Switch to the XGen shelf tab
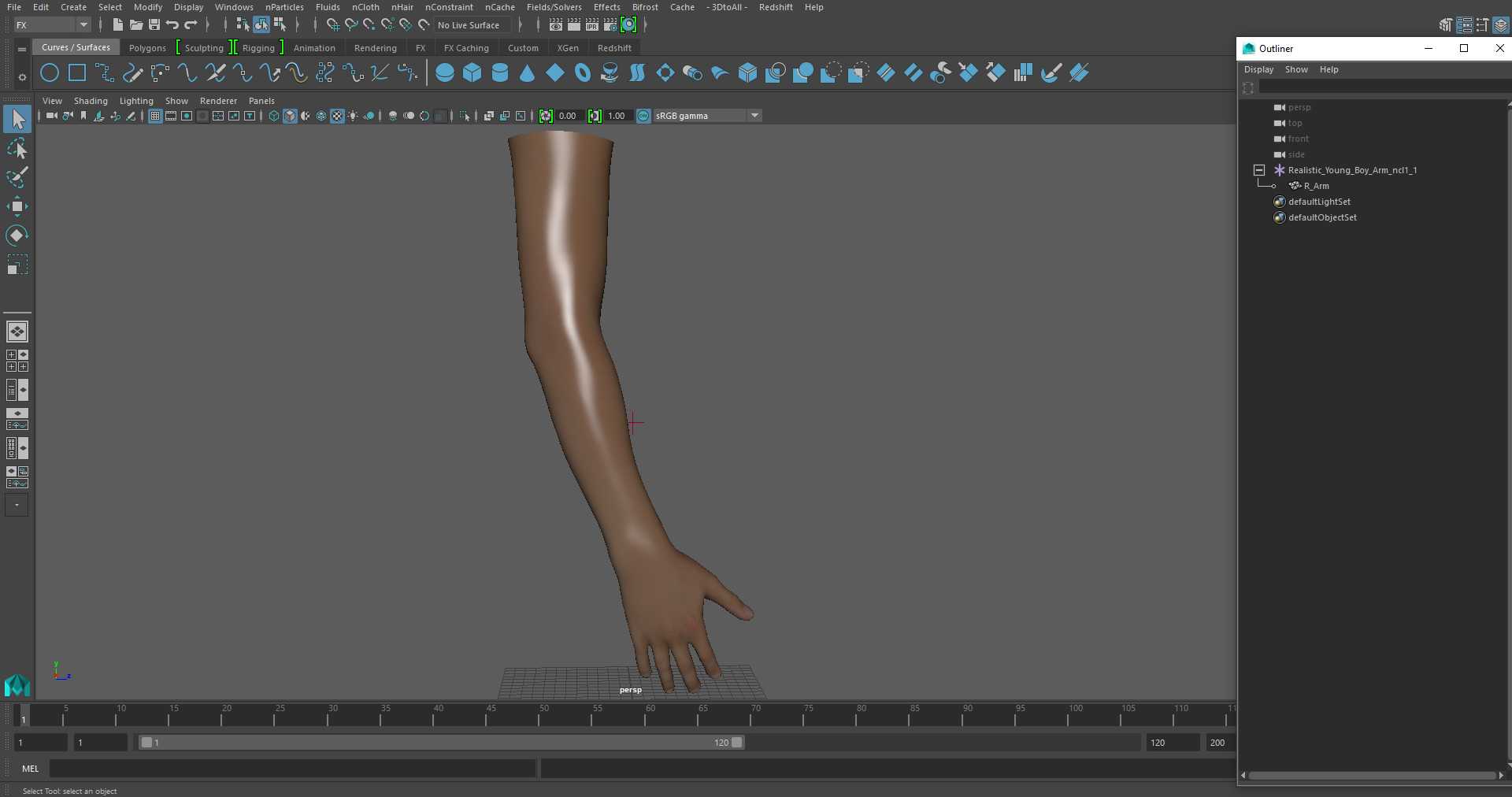Image resolution: width=1512 pixels, height=797 pixels. tap(568, 48)
